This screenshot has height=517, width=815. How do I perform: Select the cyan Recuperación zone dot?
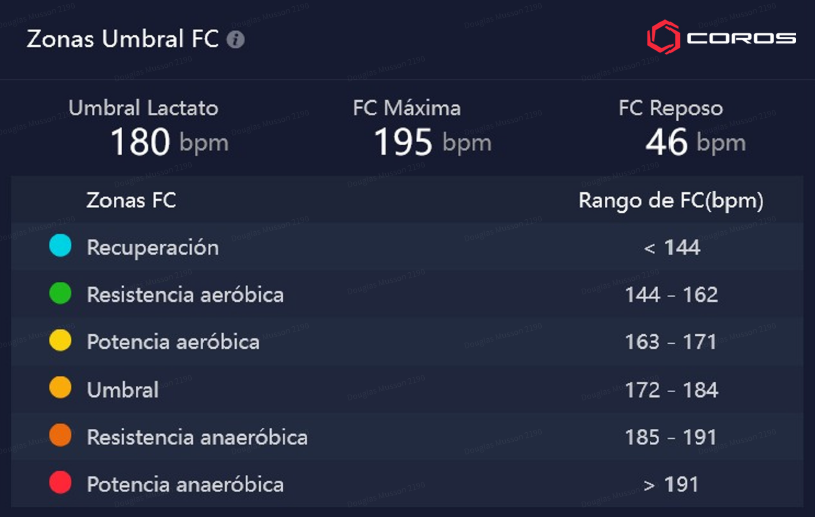pyautogui.click(x=60, y=245)
